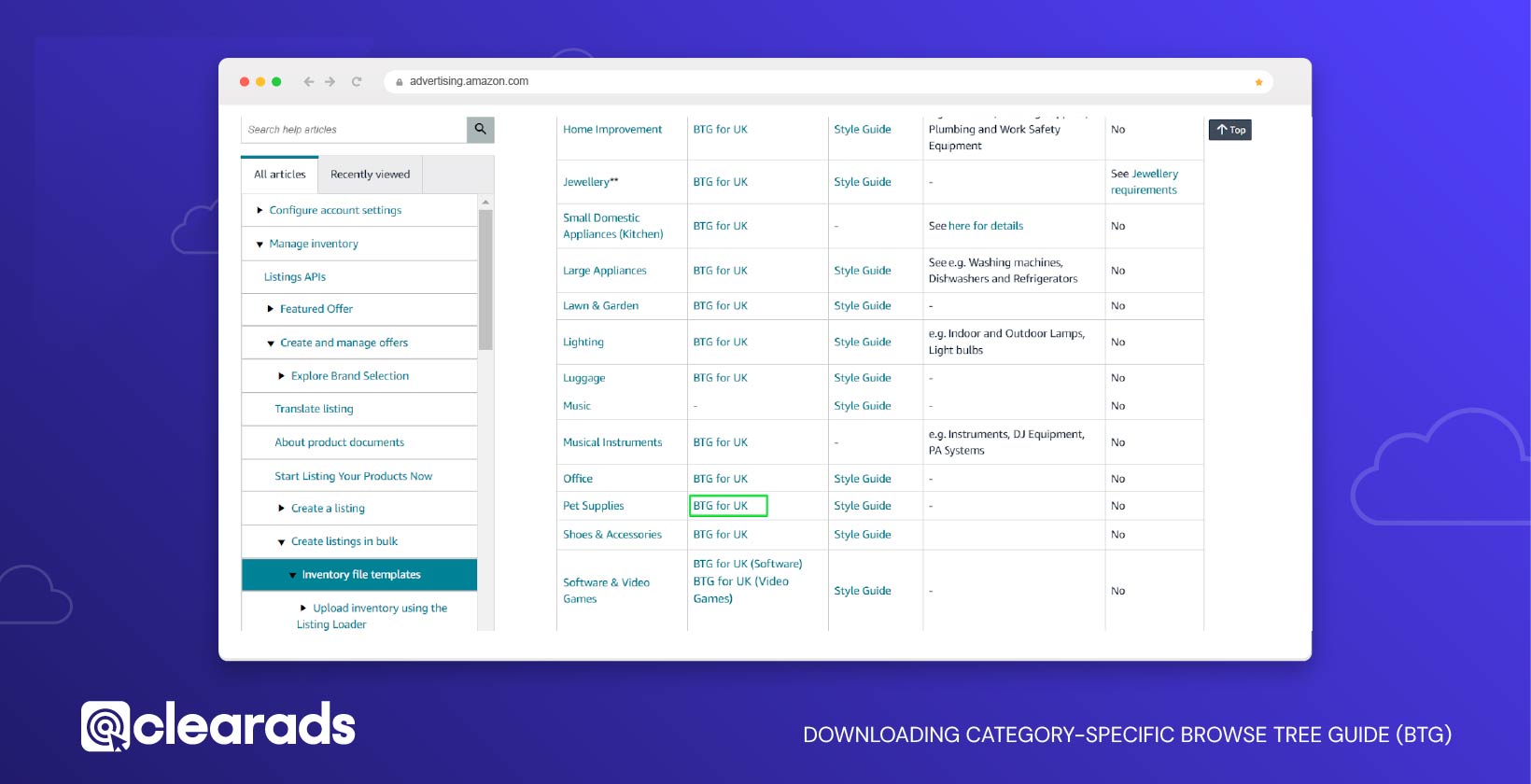Viewport: 1531px width, 784px height.
Task: Open Style Guide for Home Improvement
Action: [x=863, y=130]
